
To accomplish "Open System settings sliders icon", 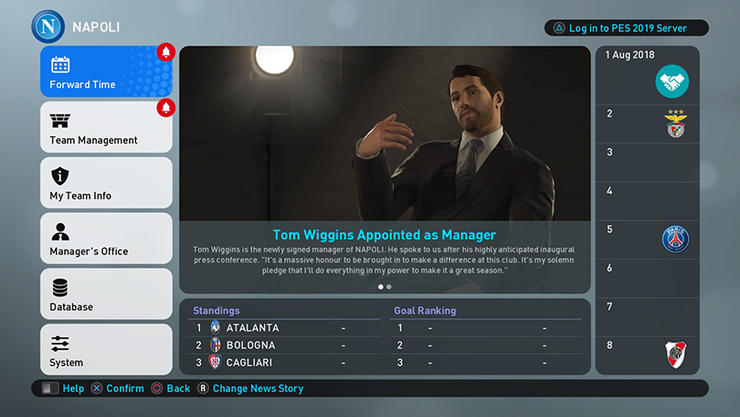I will coord(60,343).
